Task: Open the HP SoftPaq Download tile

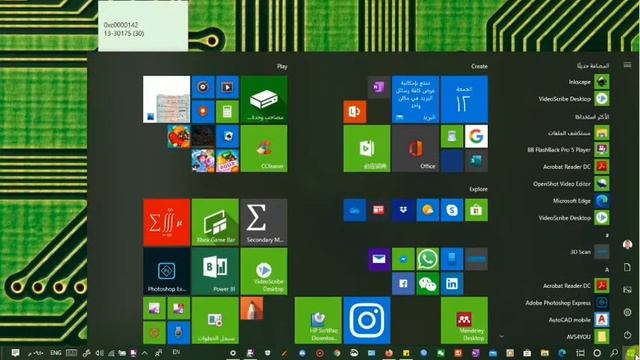Action: (318, 320)
